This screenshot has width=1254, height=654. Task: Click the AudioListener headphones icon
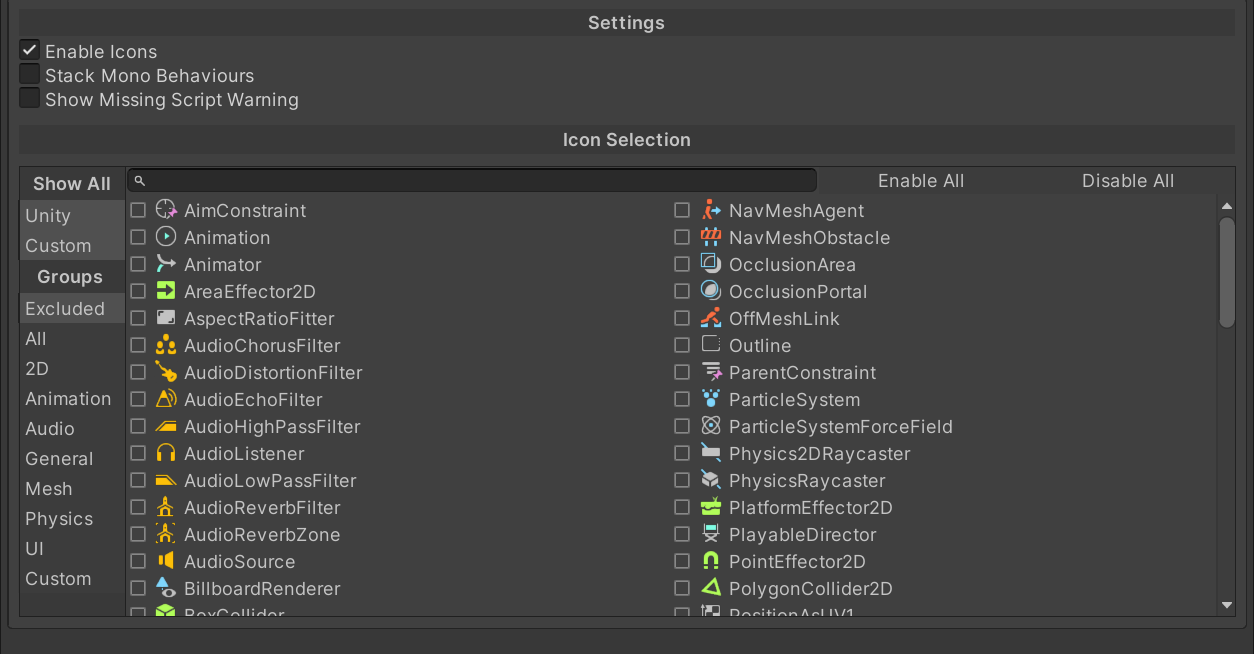click(x=166, y=454)
